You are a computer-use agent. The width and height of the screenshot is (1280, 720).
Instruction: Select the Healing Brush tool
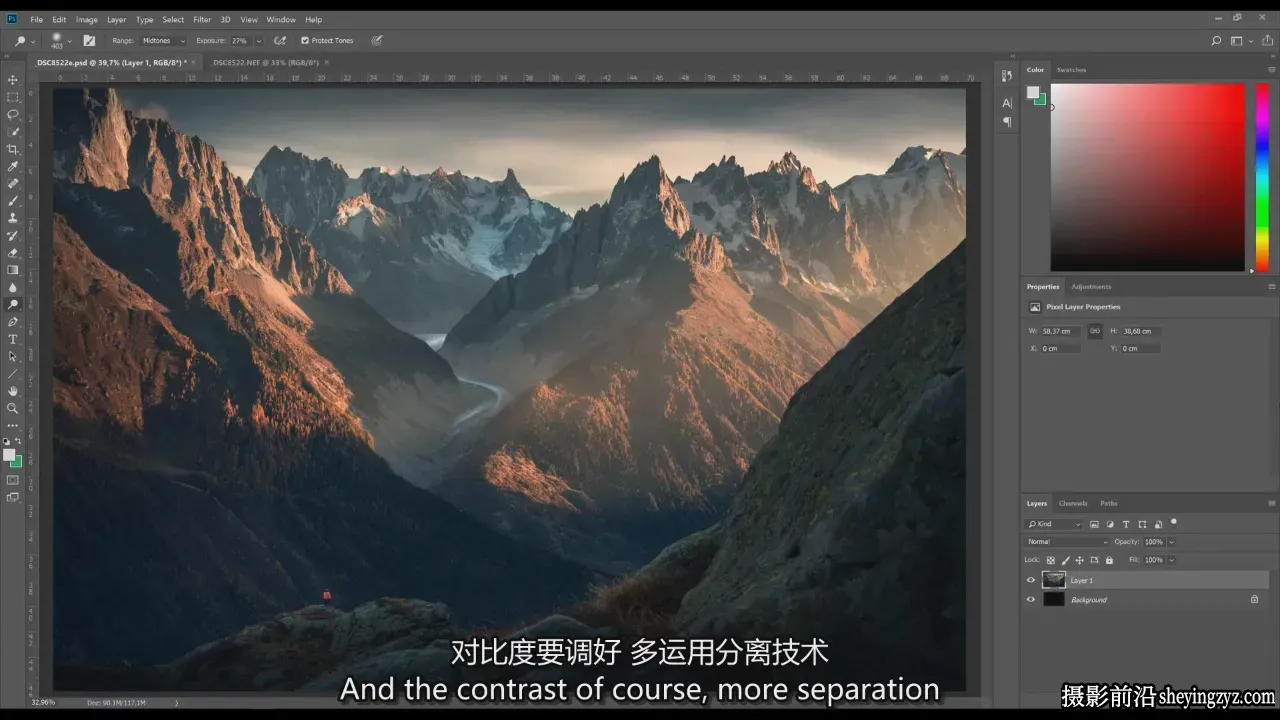(x=13, y=183)
